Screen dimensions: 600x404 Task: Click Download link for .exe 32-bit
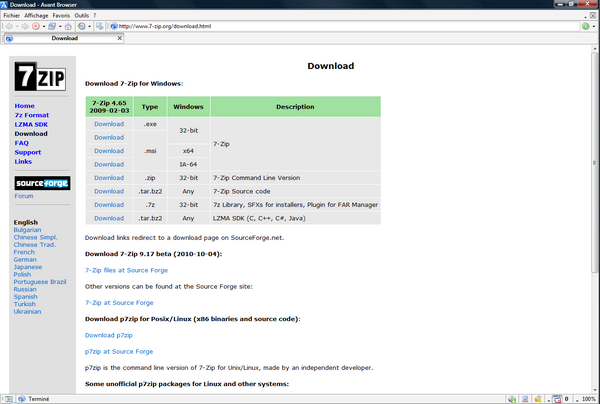coord(109,124)
